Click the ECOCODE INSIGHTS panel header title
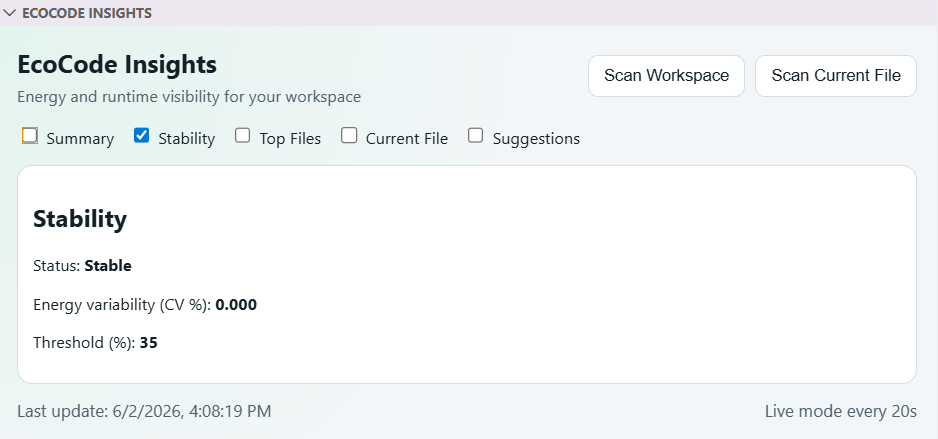This screenshot has width=938, height=439. 87,13
